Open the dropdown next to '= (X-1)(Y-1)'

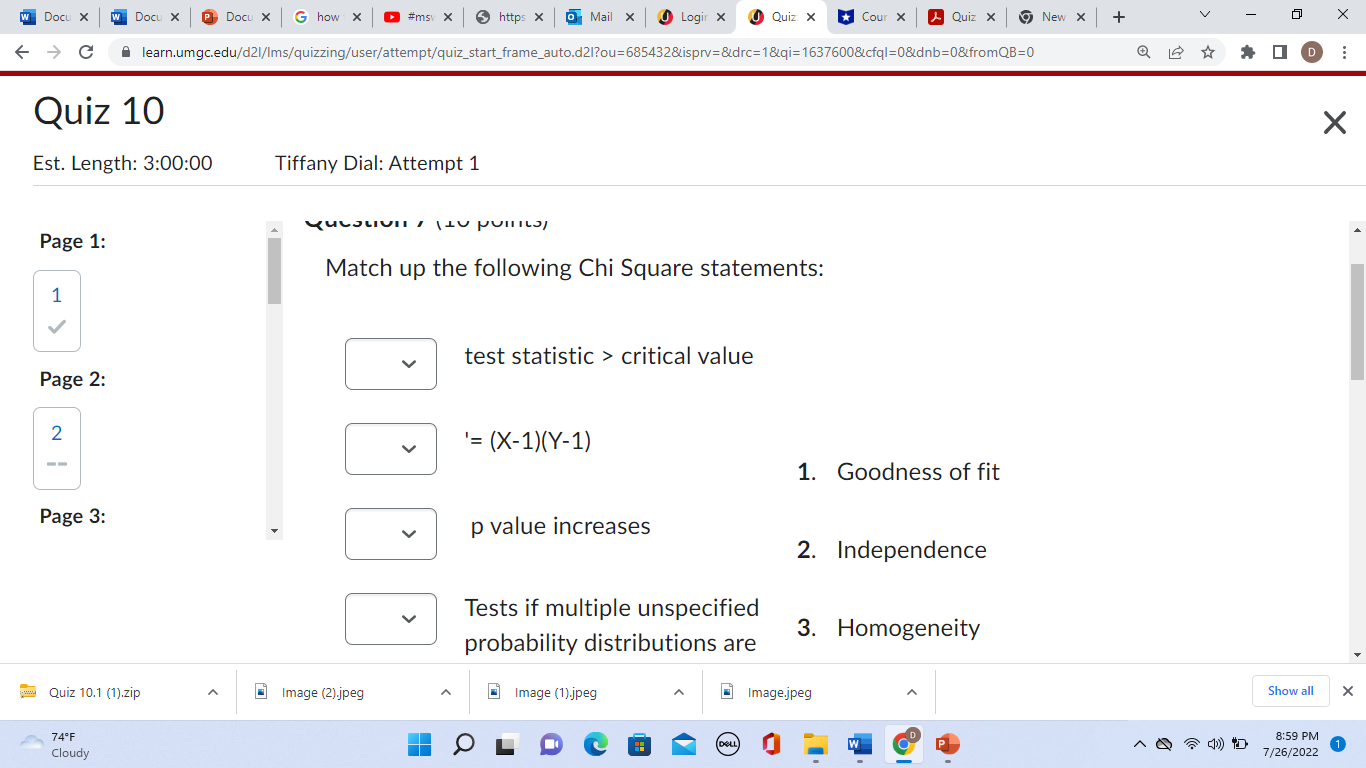(391, 449)
